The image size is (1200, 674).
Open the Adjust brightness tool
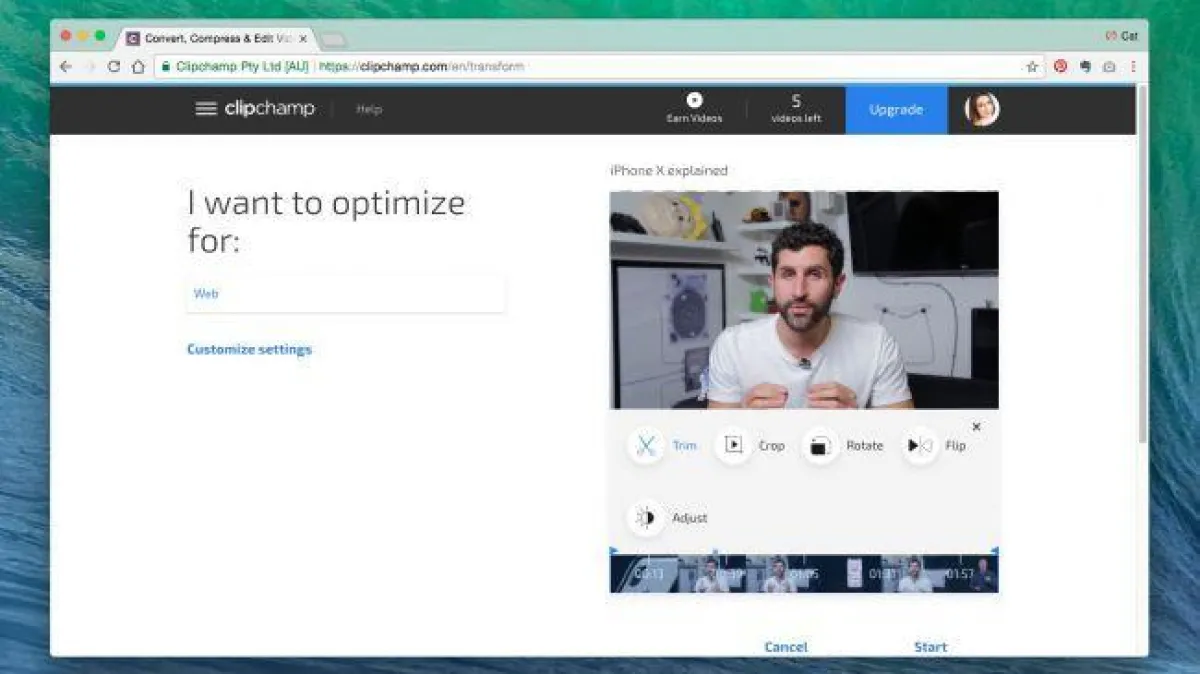tap(646, 518)
